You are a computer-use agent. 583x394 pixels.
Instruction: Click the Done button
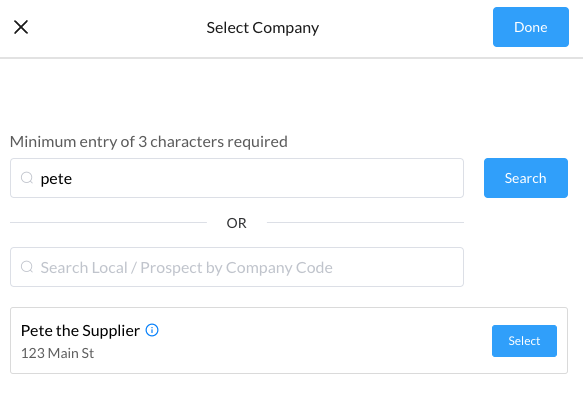[531, 27]
